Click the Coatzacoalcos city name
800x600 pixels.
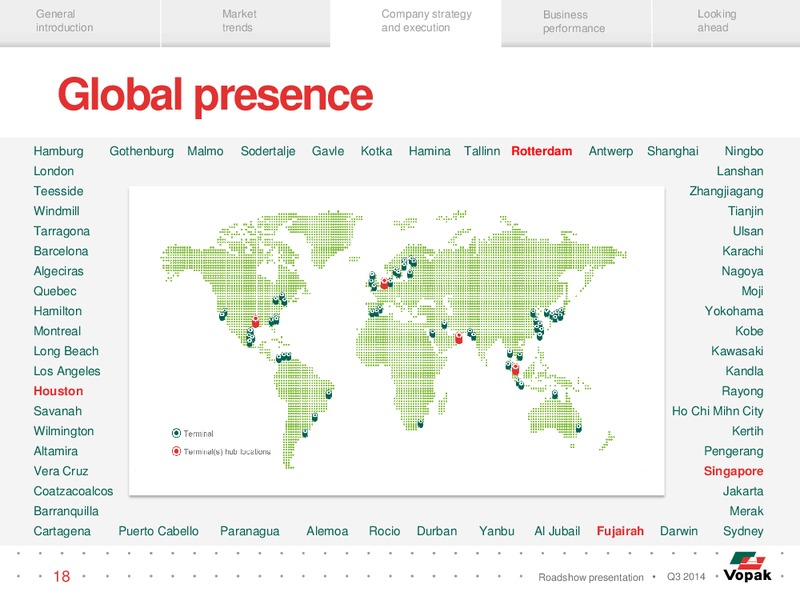tap(73, 491)
